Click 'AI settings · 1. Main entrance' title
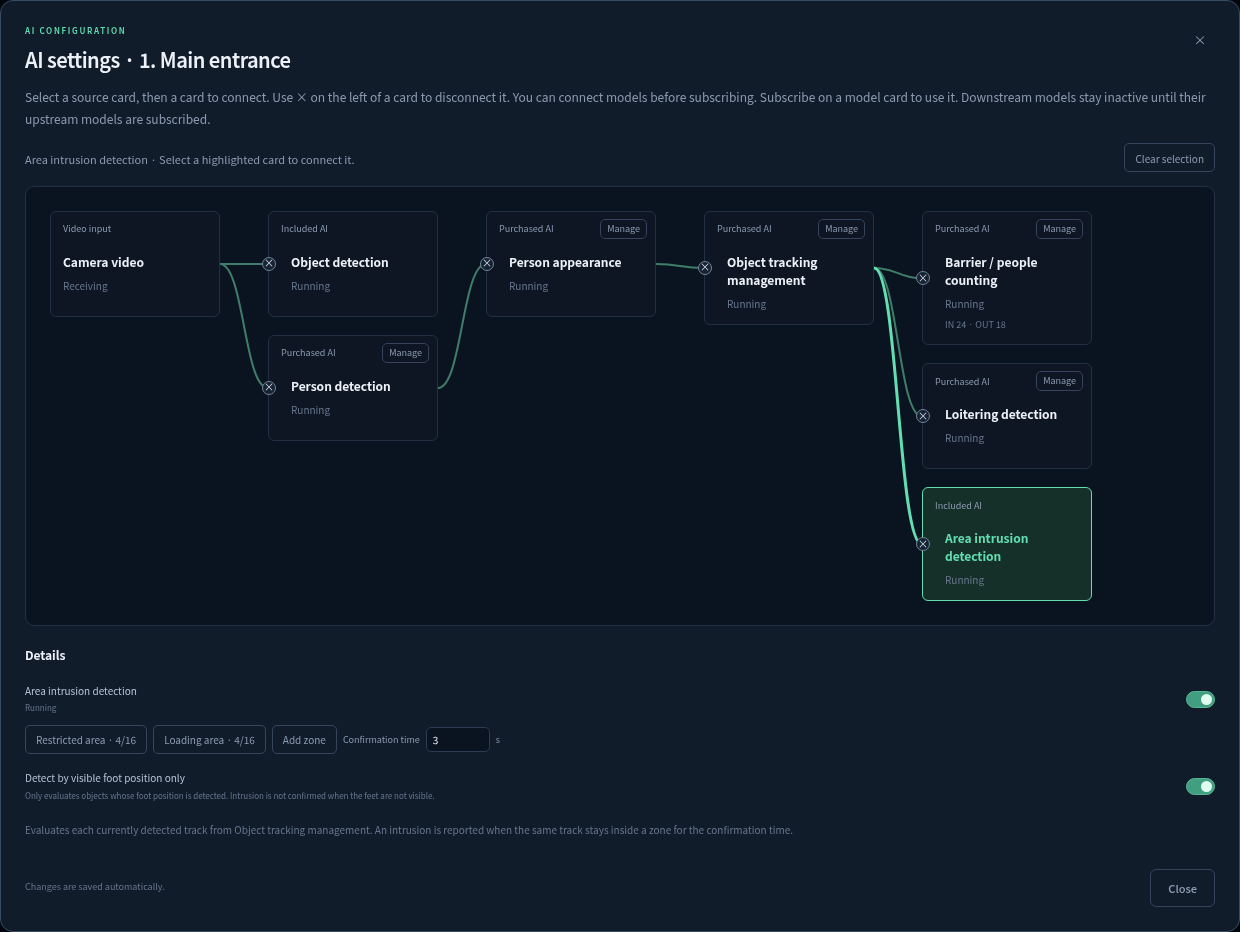The width and height of the screenshot is (1240, 932). (x=158, y=60)
